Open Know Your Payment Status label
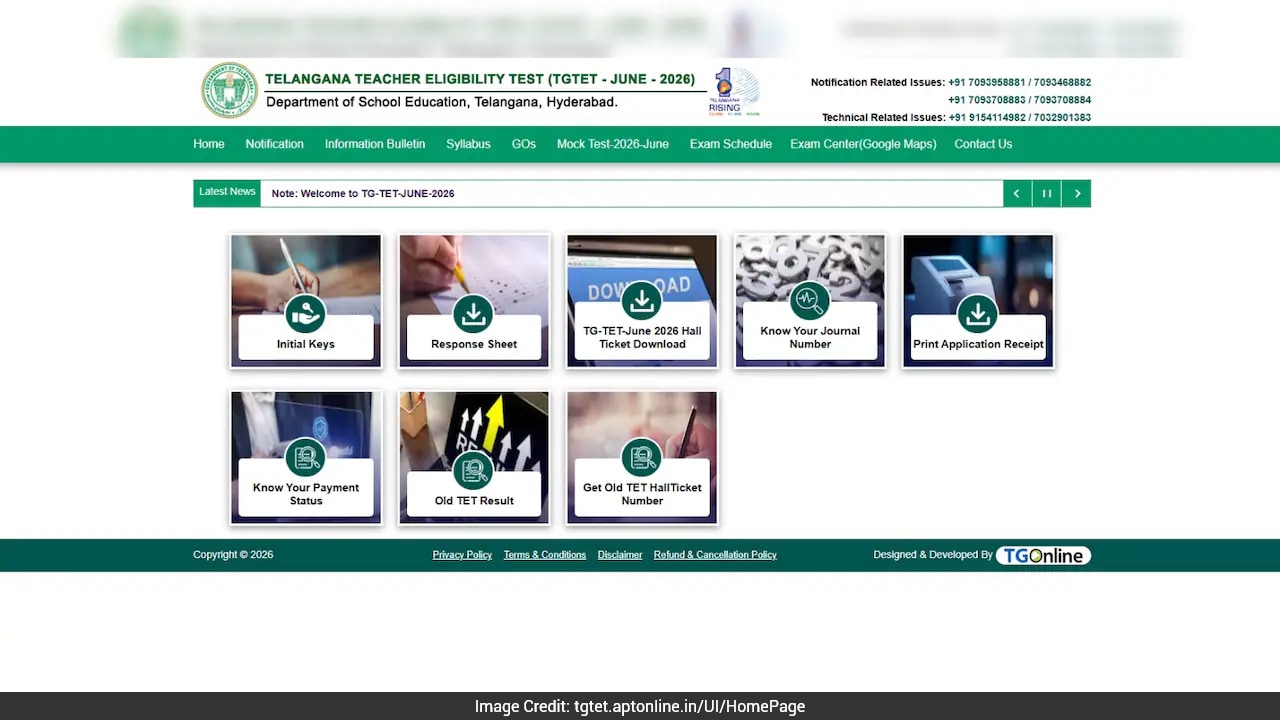Image resolution: width=1280 pixels, height=720 pixels. click(x=306, y=494)
